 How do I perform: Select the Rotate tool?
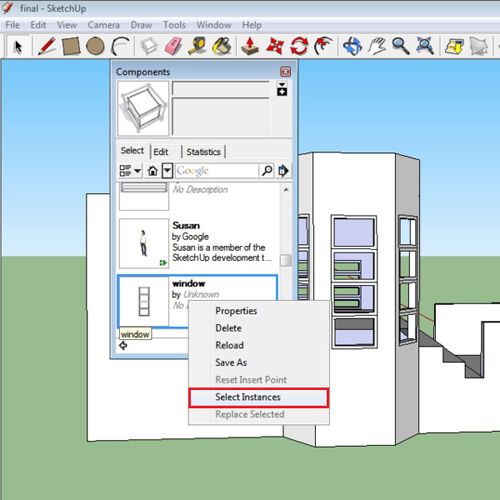(299, 46)
